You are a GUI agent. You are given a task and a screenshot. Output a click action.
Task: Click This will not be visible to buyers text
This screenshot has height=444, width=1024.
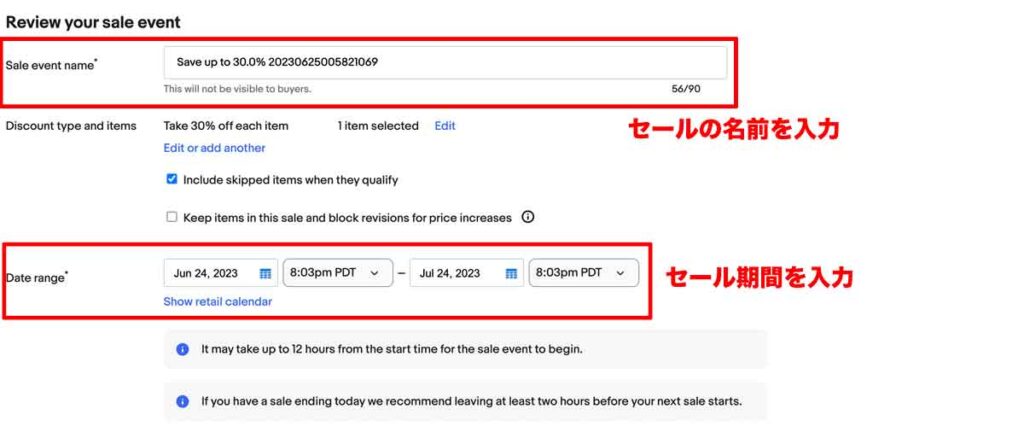237,89
